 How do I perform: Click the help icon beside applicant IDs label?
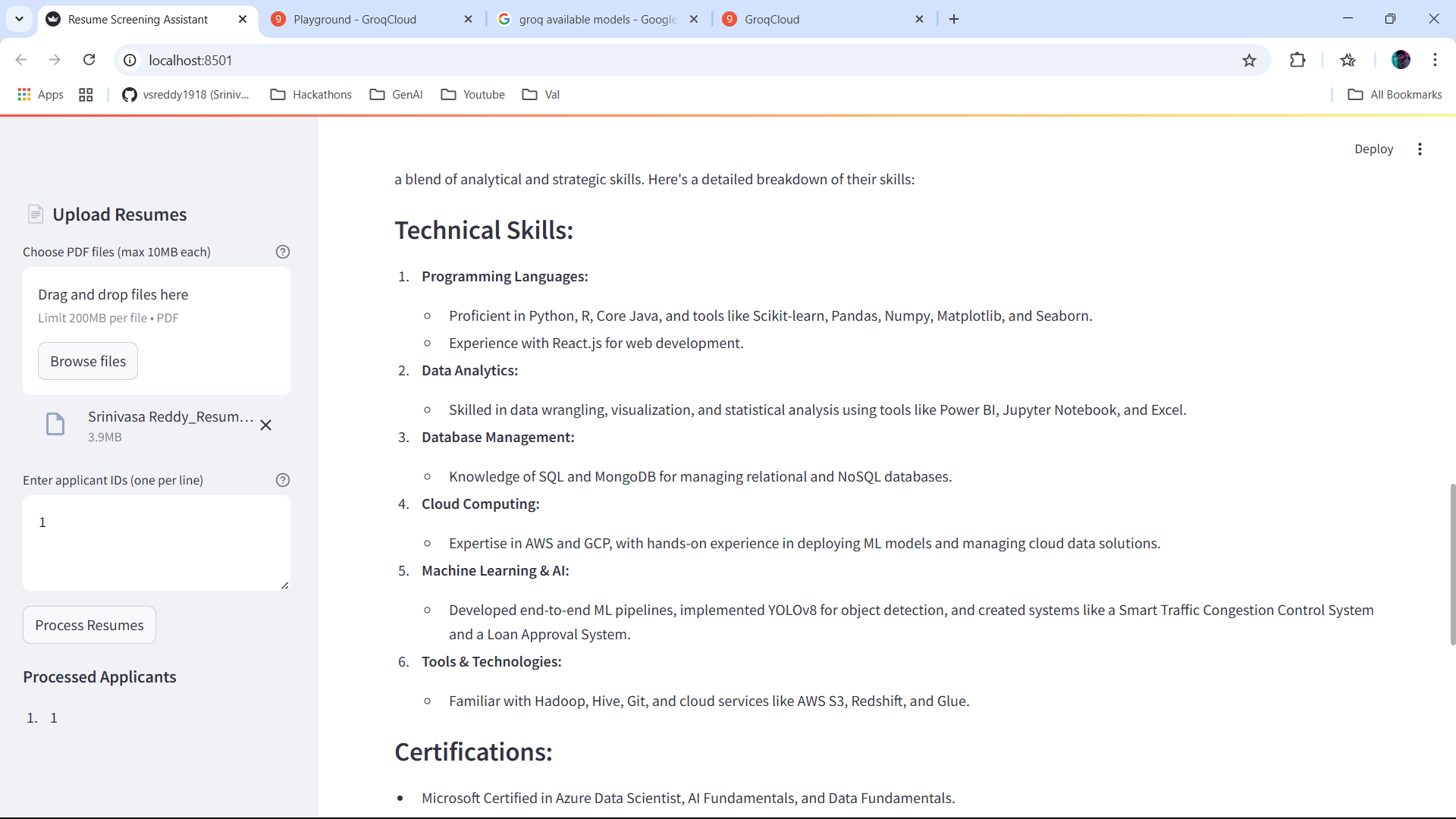click(283, 480)
